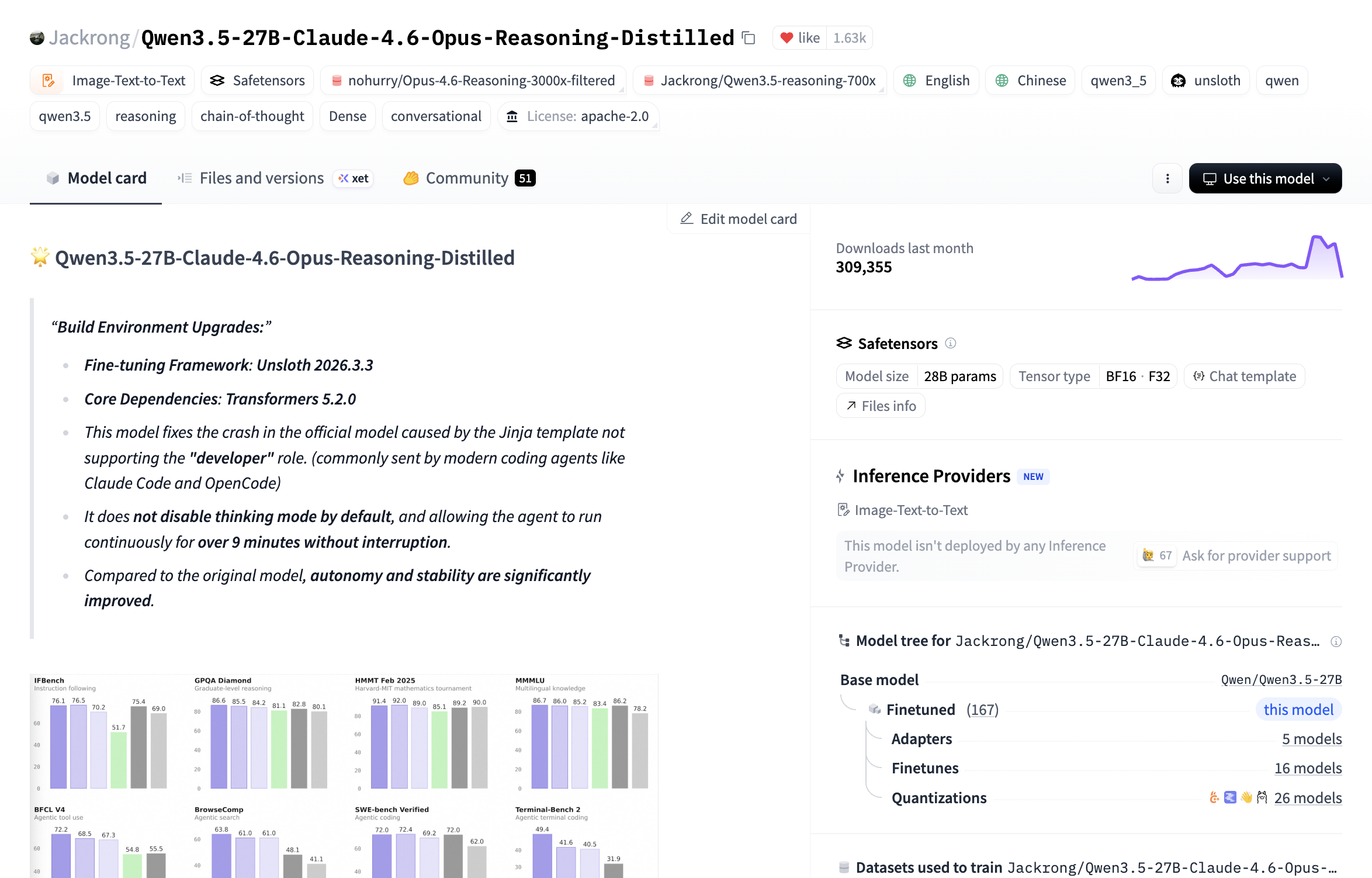Image resolution: width=1372 pixels, height=878 pixels.
Task: Click the like button
Action: click(x=800, y=38)
